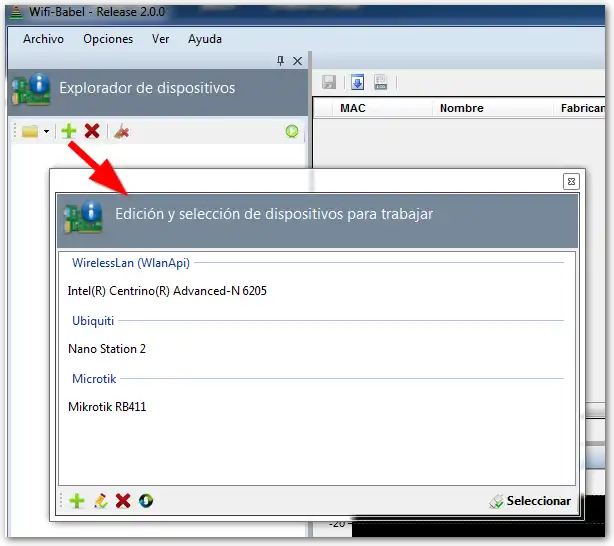Screen dimensions: 614x546
Task: Open the Archivo menu
Action: [x=43, y=39]
